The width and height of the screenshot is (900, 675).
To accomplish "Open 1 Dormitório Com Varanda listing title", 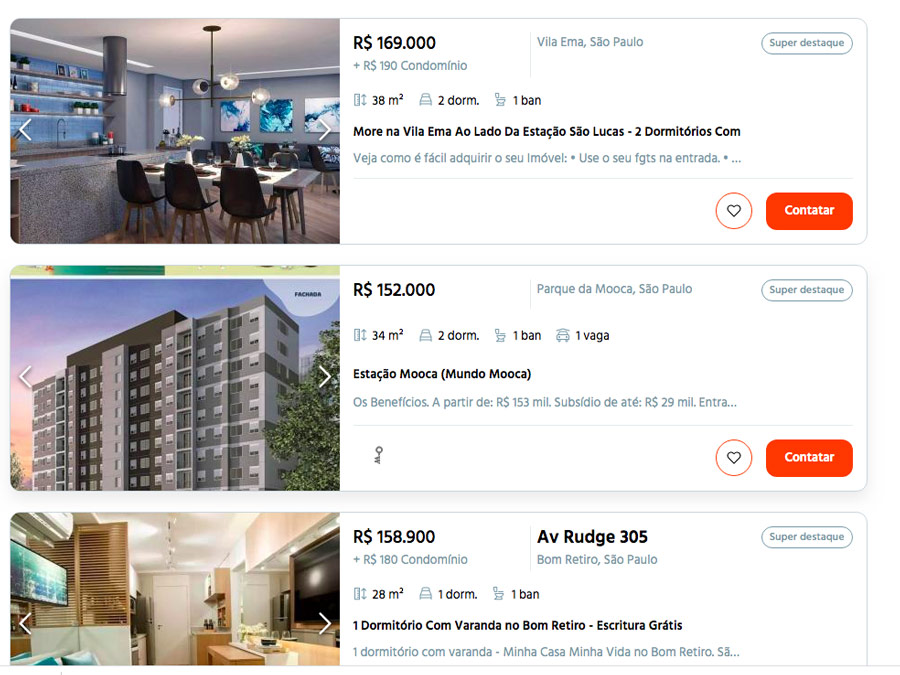I will tap(518, 625).
